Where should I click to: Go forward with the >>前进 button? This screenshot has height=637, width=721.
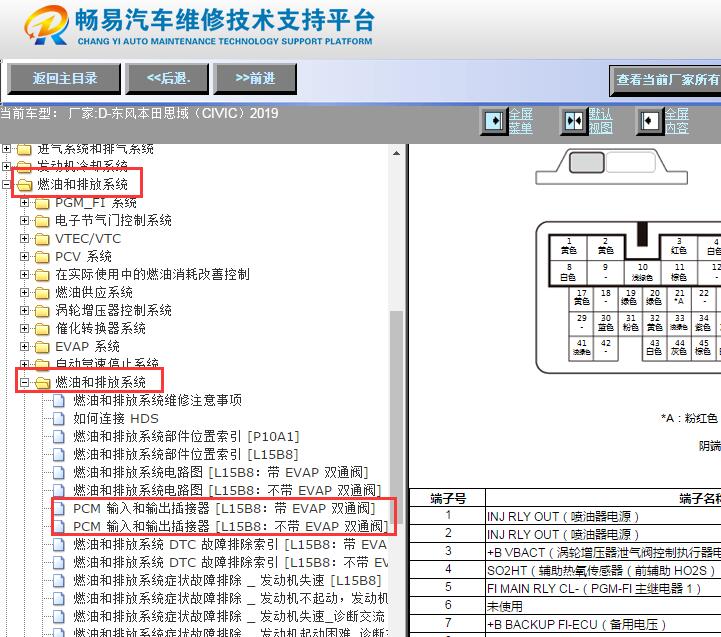click(x=255, y=79)
